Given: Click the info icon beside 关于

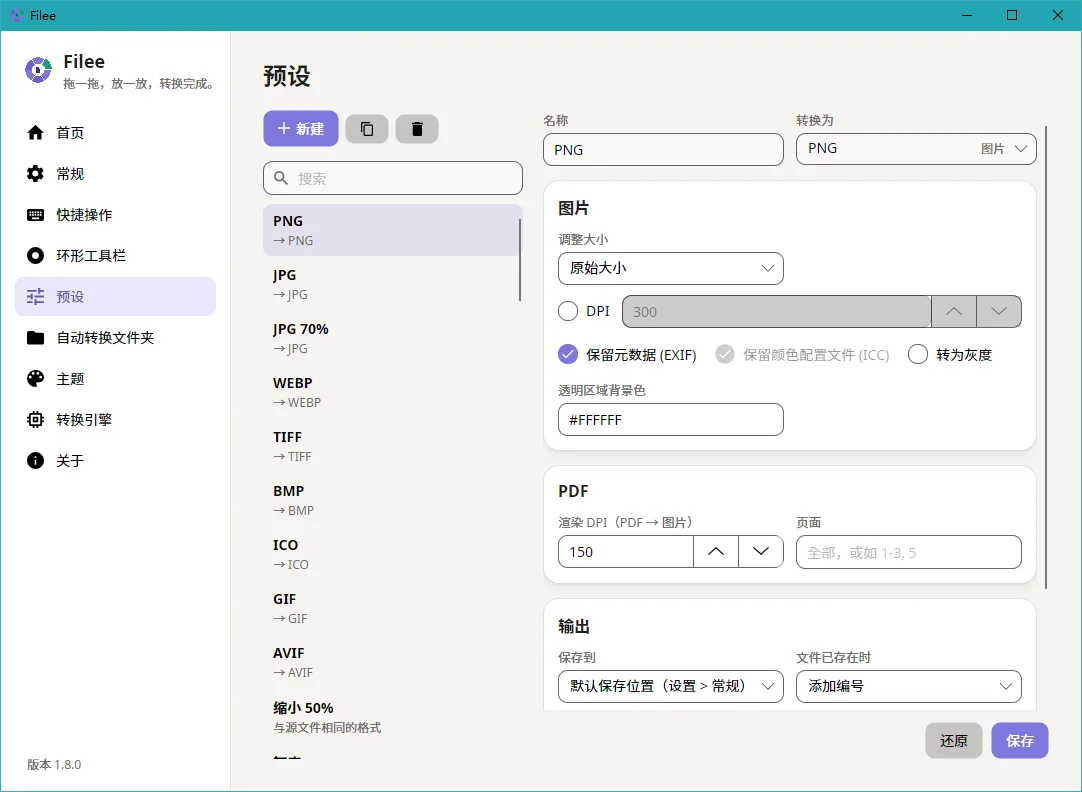Looking at the screenshot, I should (35, 460).
